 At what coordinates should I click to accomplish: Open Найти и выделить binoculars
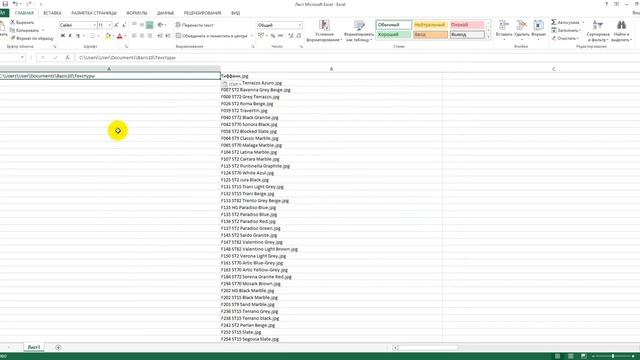[621, 31]
